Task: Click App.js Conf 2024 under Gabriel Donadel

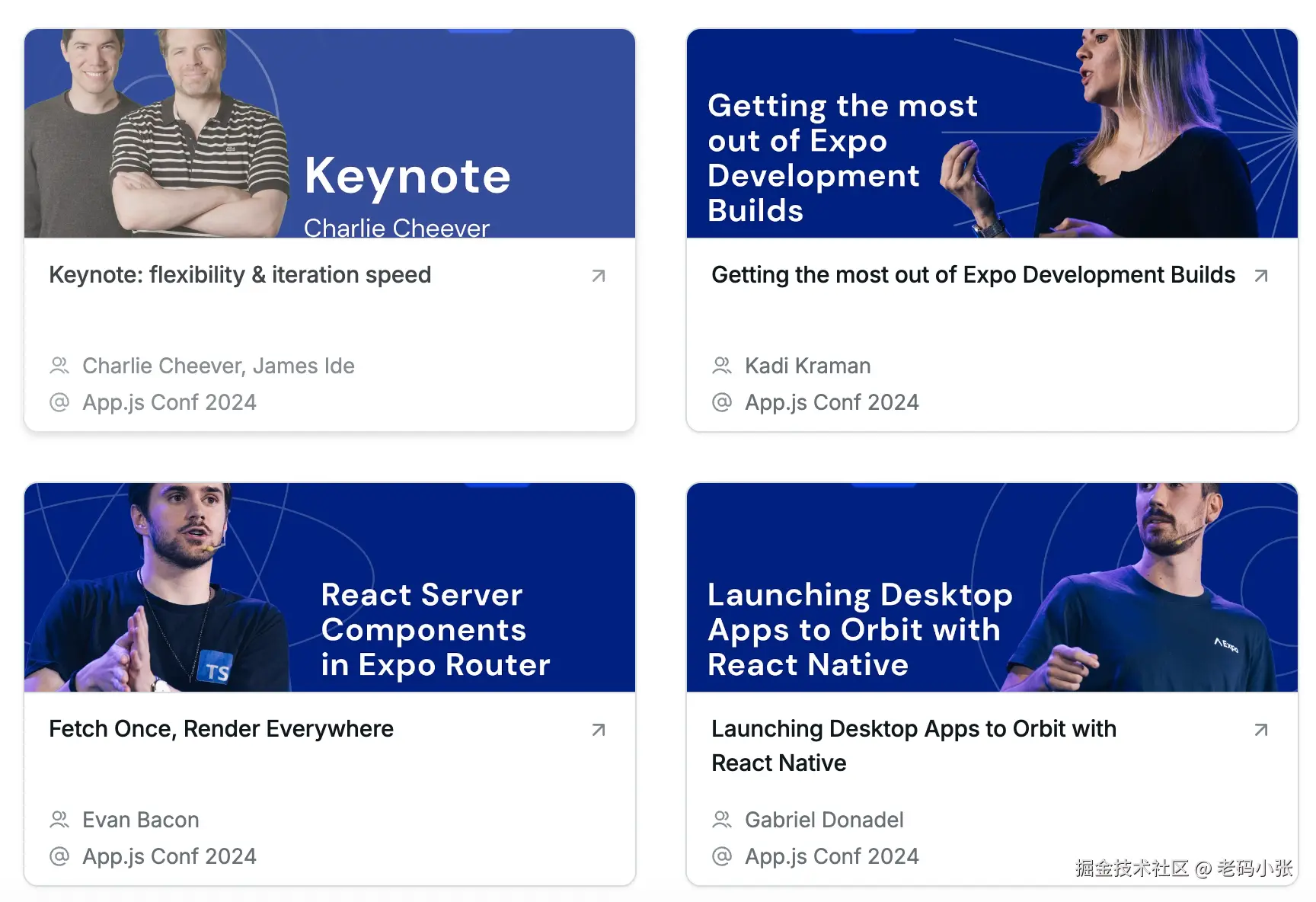Action: click(832, 856)
